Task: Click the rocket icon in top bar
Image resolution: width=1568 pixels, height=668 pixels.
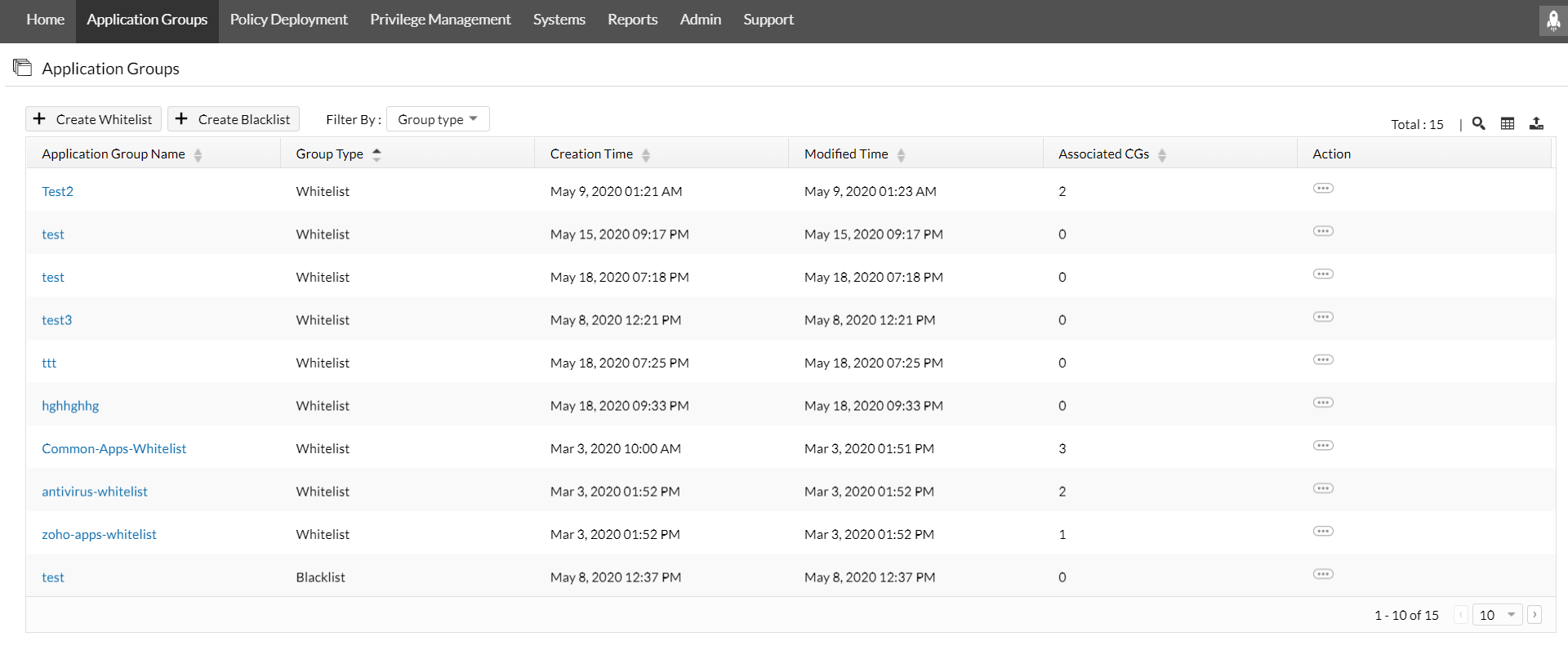Action: 1552,20
